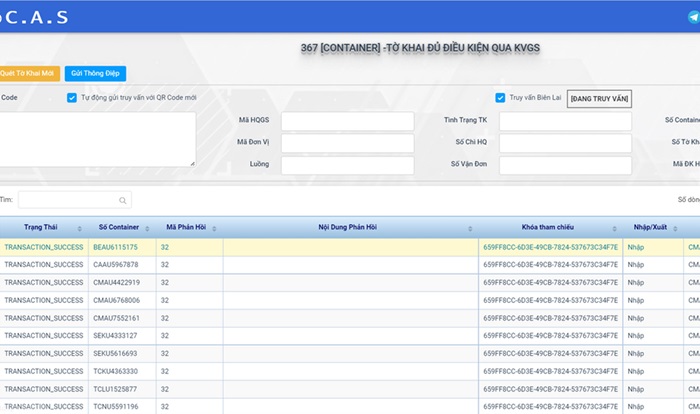Focus the Mã HQGS input field

[347, 121]
